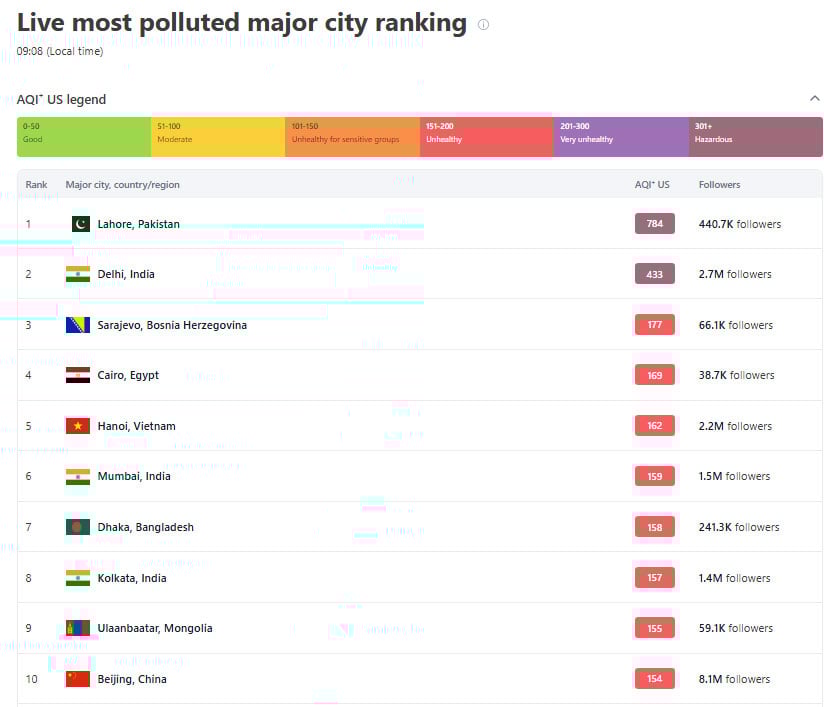The height and width of the screenshot is (707, 834).
Task: Click the Hazardous 301+ legend block
Action: [x=755, y=137]
